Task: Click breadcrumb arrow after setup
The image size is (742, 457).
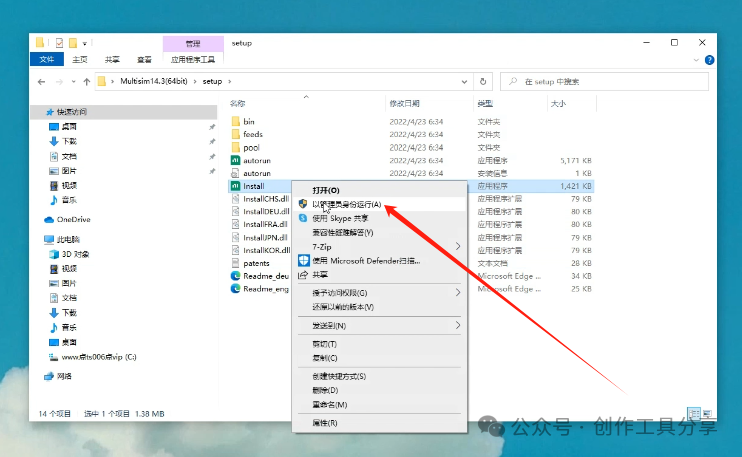Action: point(230,81)
